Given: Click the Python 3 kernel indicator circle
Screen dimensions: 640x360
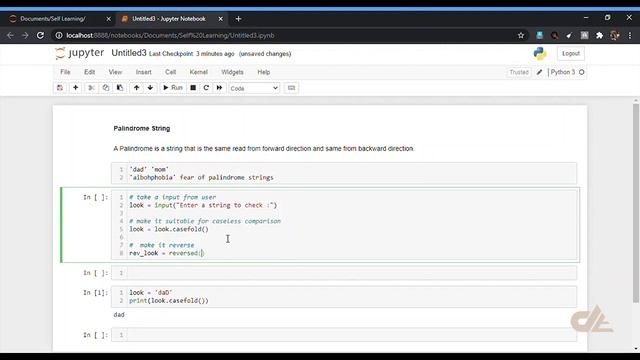Looking at the screenshot, I should [x=582, y=72].
